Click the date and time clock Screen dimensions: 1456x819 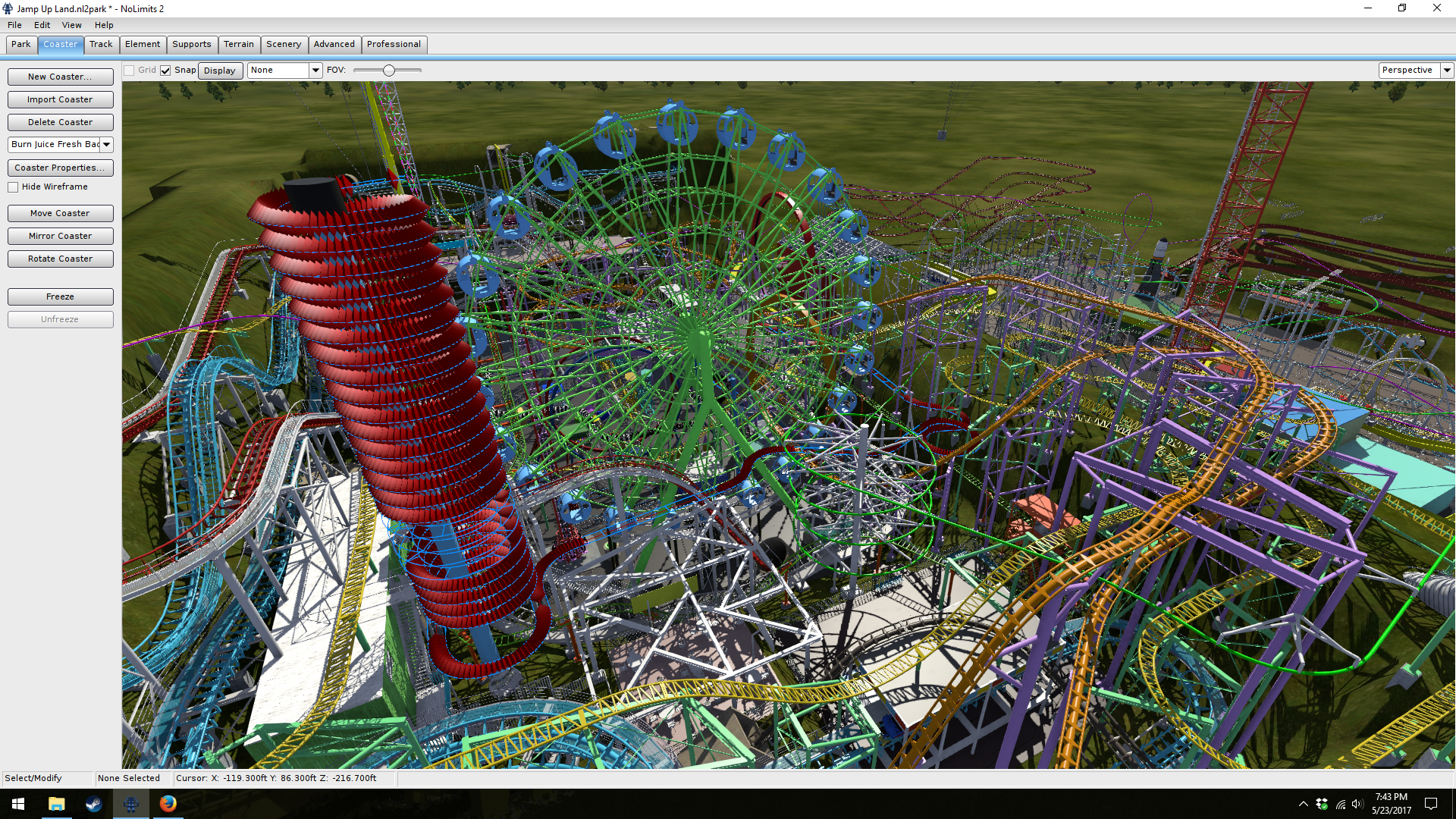point(1391,804)
